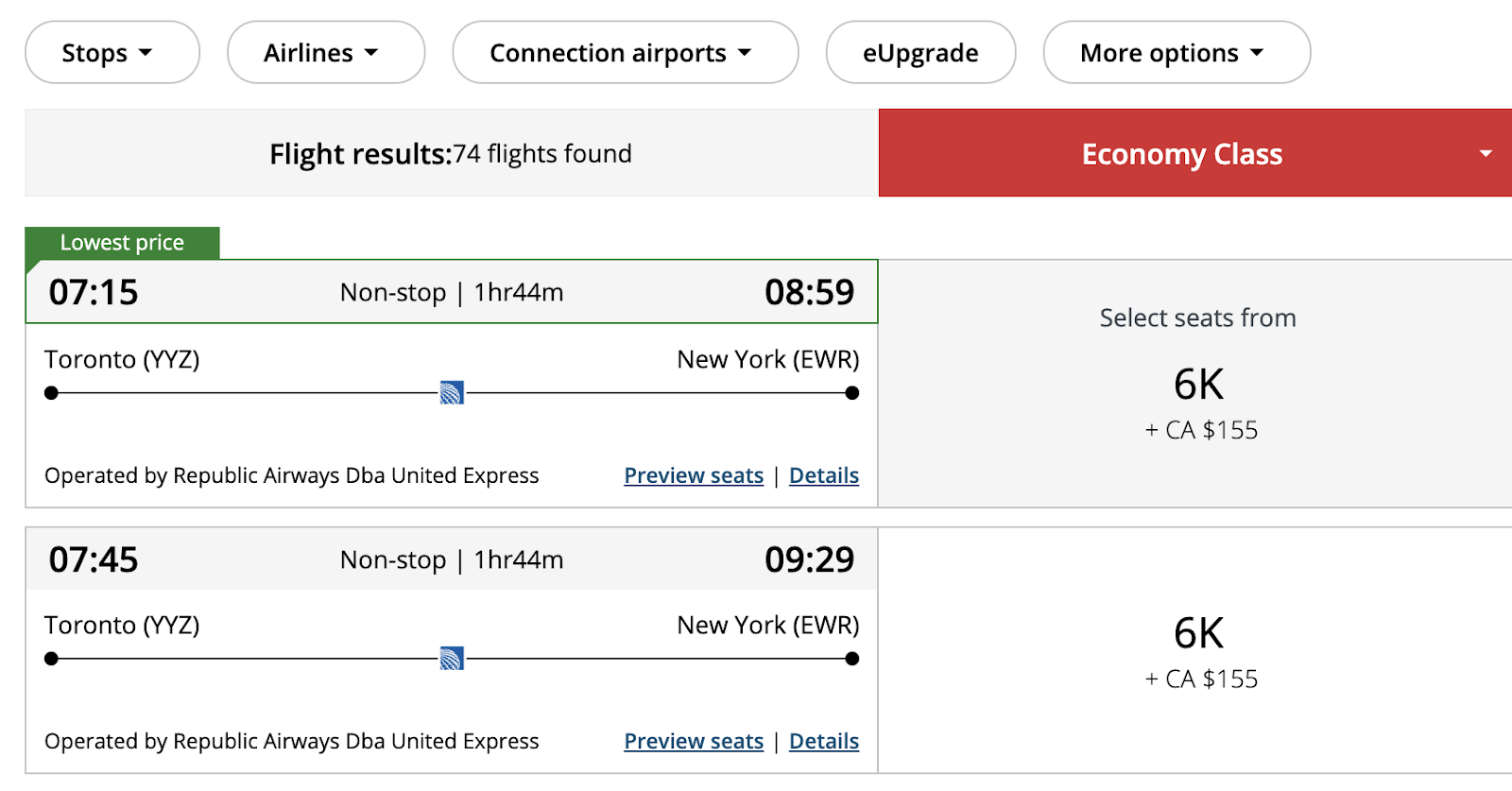Preview seats for the 07:45 flight
Image resolution: width=1512 pixels, height=791 pixels.
pyautogui.click(x=694, y=742)
